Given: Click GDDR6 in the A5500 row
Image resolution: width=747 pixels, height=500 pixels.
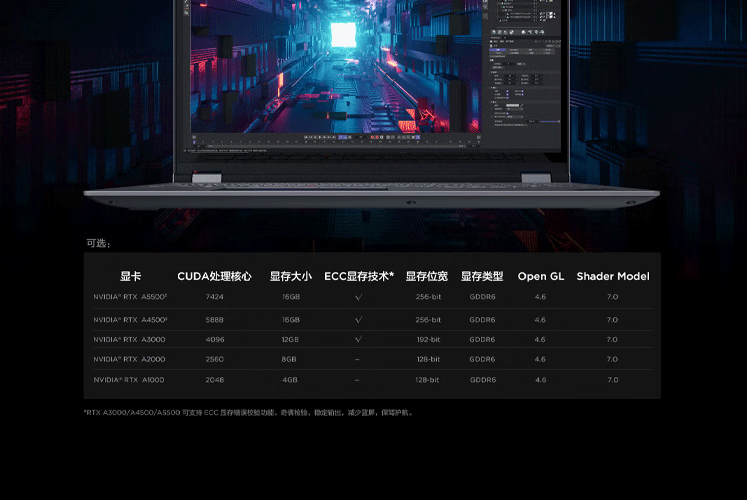Looking at the screenshot, I should (x=482, y=297).
